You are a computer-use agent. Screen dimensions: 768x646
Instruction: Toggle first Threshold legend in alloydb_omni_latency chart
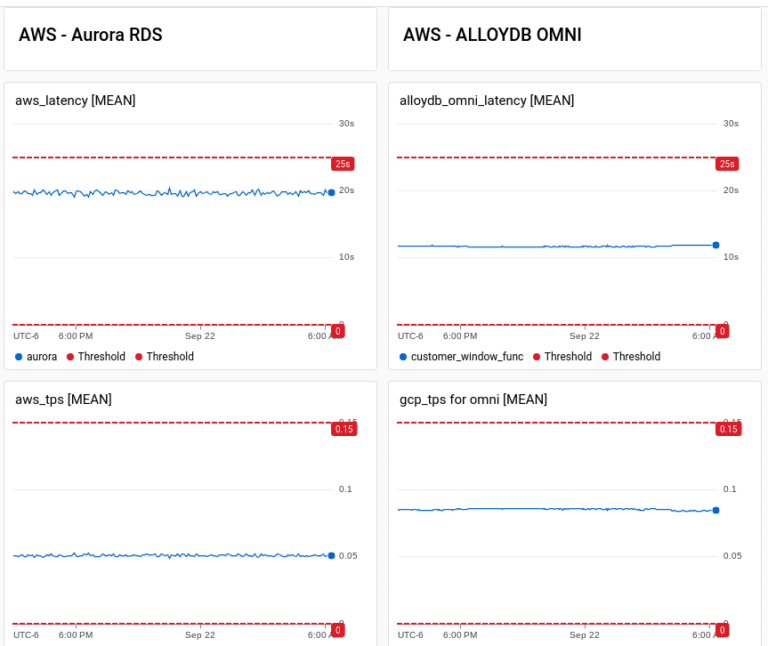tap(562, 357)
